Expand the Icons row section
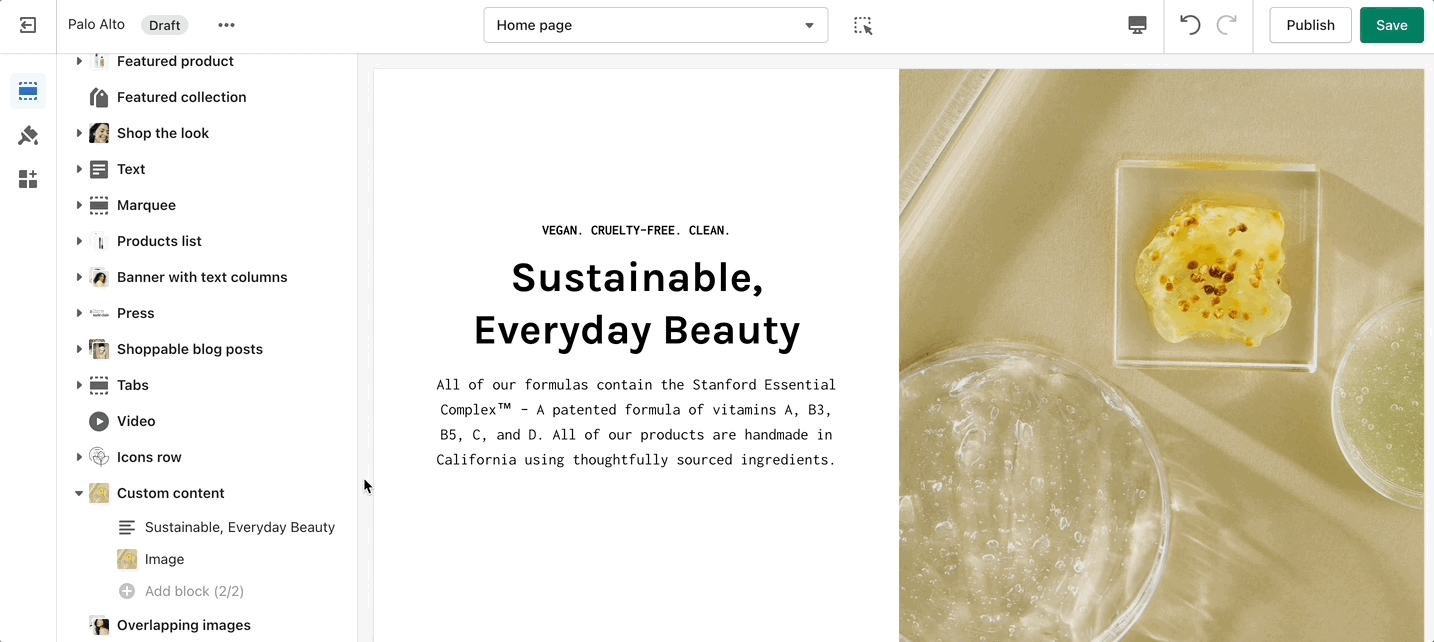The width and height of the screenshot is (1434, 642). 79,457
